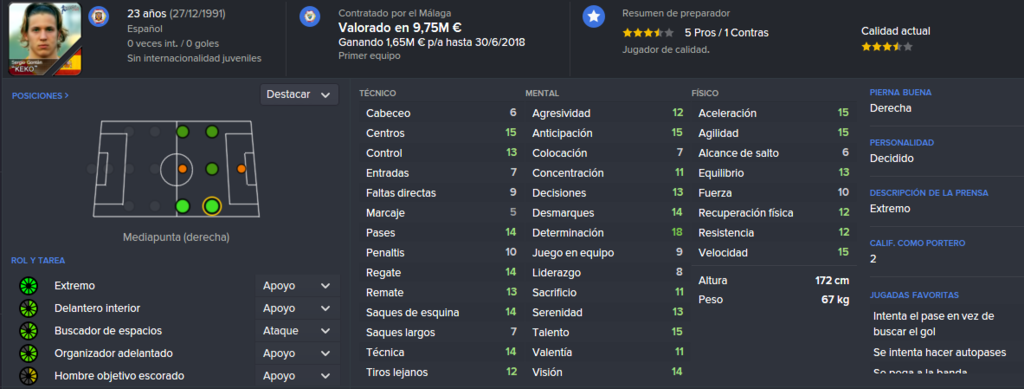1024x389 pixels.
Task: Click the Delantero interior role suitability icon
Action: (x=29, y=308)
